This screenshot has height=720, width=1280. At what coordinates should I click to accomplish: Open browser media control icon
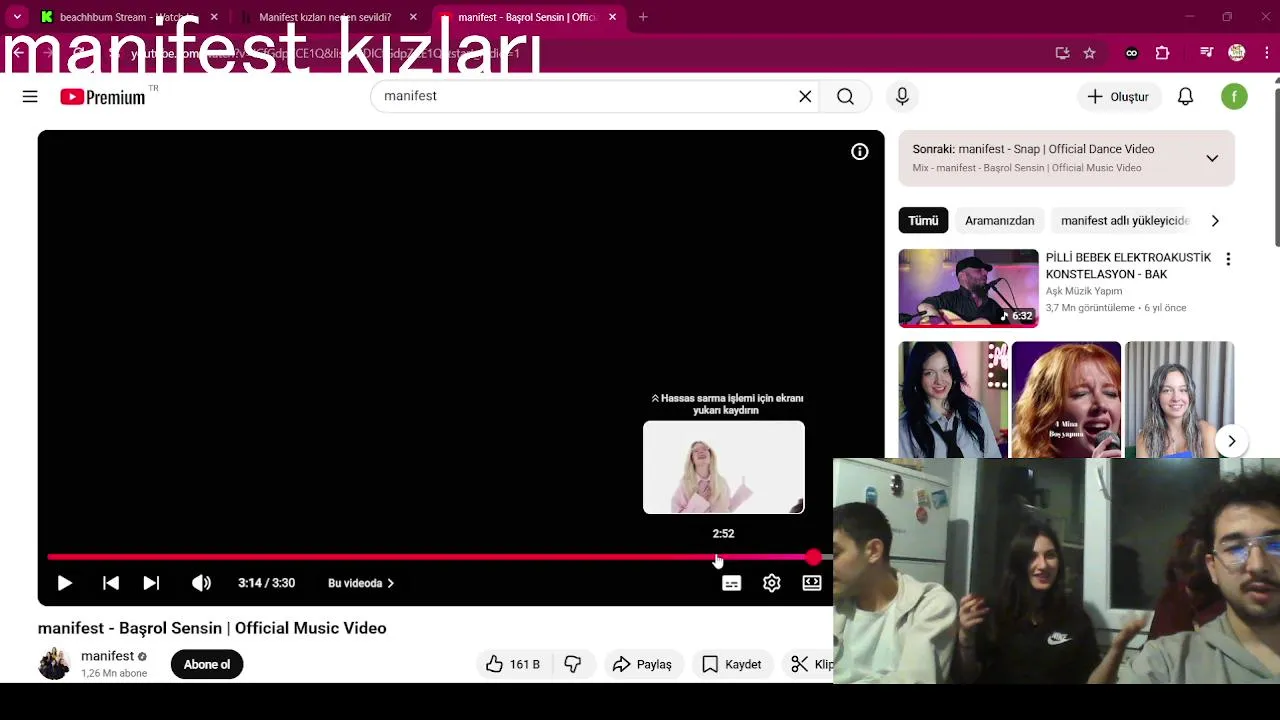tap(1207, 53)
